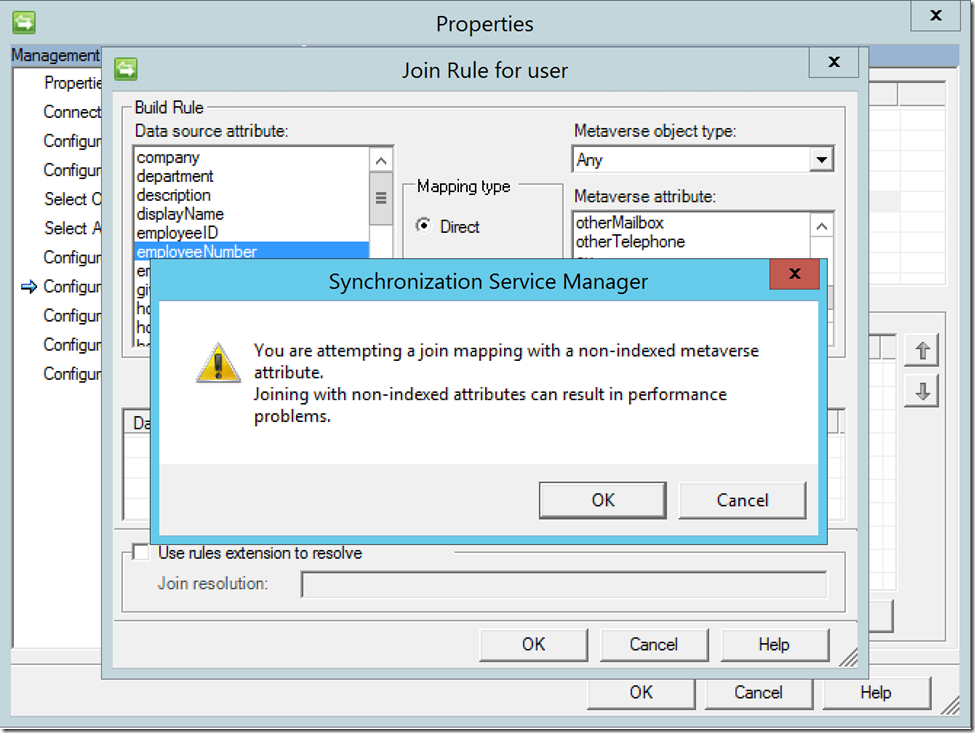Select the currently active Configure page with arrow
The width and height of the screenshot is (975, 733).
click(72, 287)
